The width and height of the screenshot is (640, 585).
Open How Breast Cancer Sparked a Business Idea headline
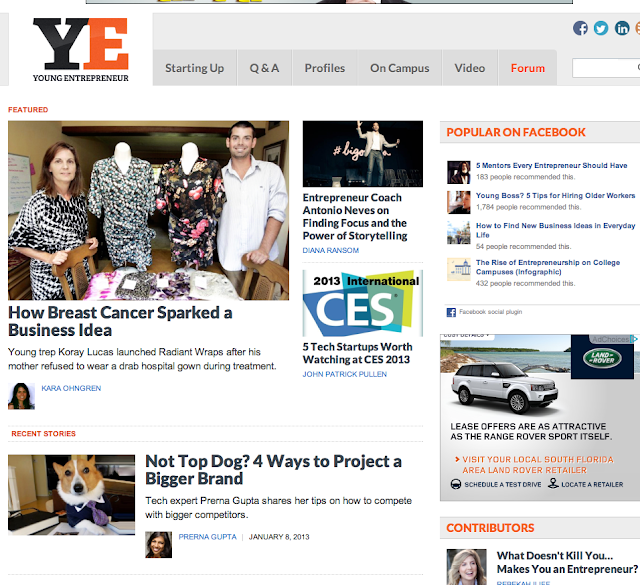(120, 321)
